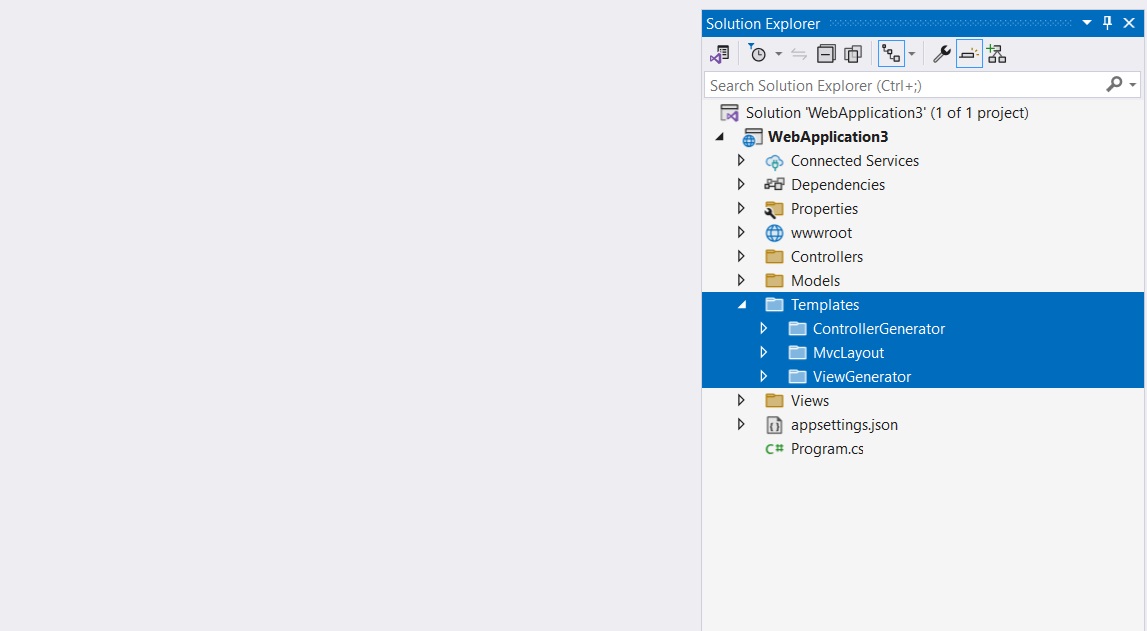Image resolution: width=1147 pixels, height=631 pixels.
Task: Toggle the file nesting view button
Action: [x=890, y=54]
